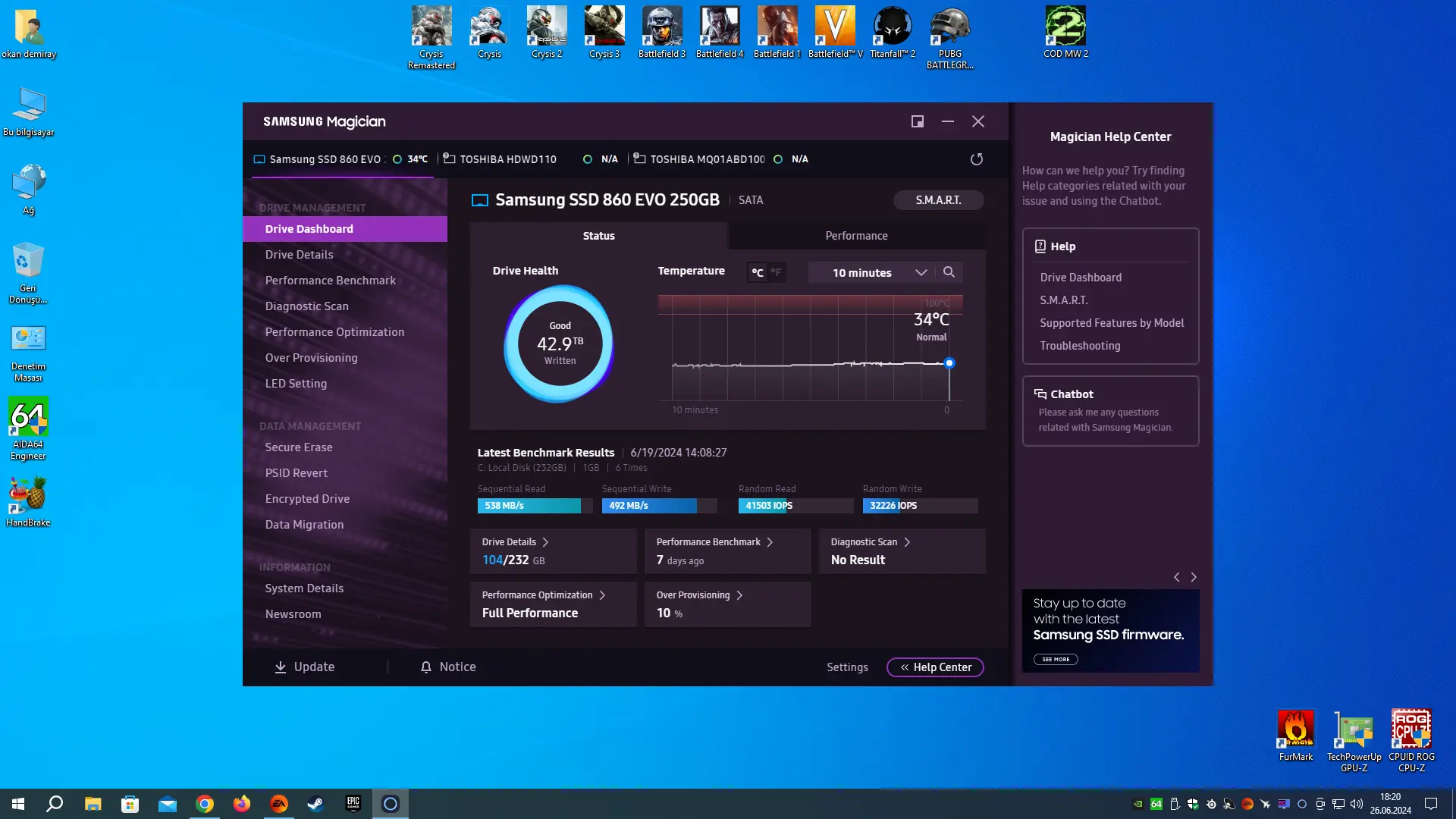Open AIDA64 Engineer desktop icon

(28, 428)
